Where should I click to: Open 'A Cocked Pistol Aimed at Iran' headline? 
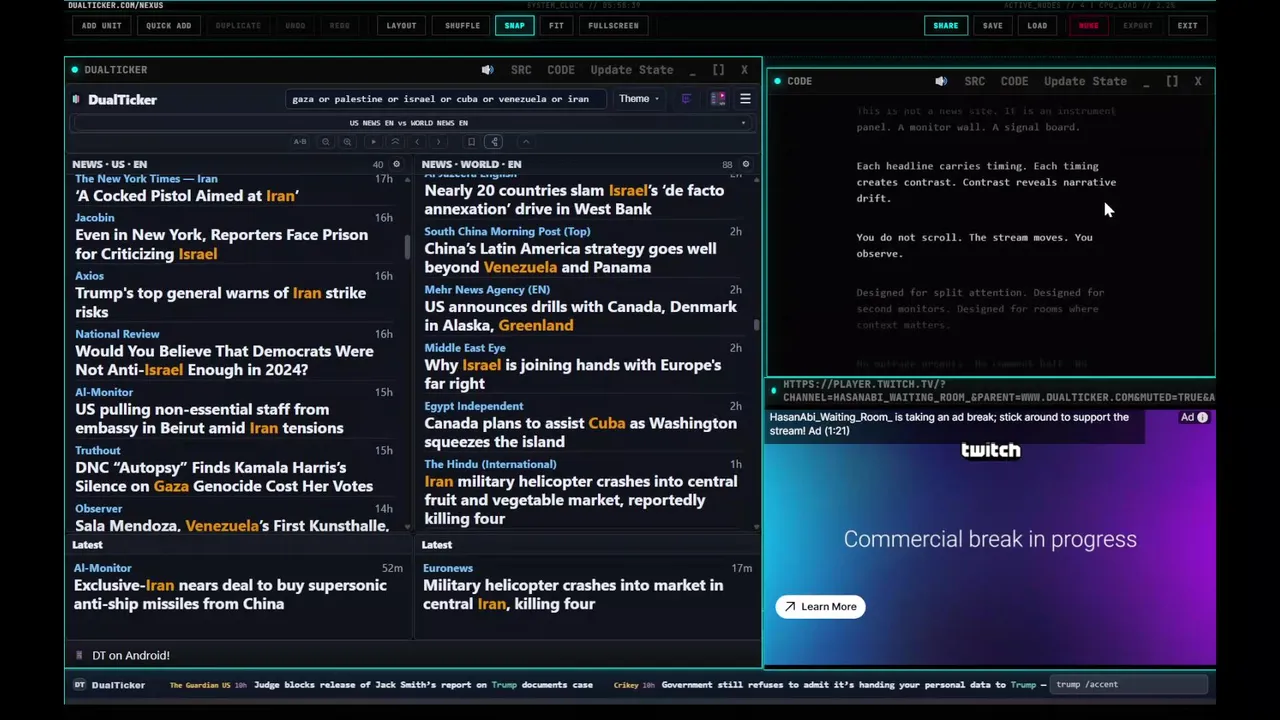pos(187,196)
